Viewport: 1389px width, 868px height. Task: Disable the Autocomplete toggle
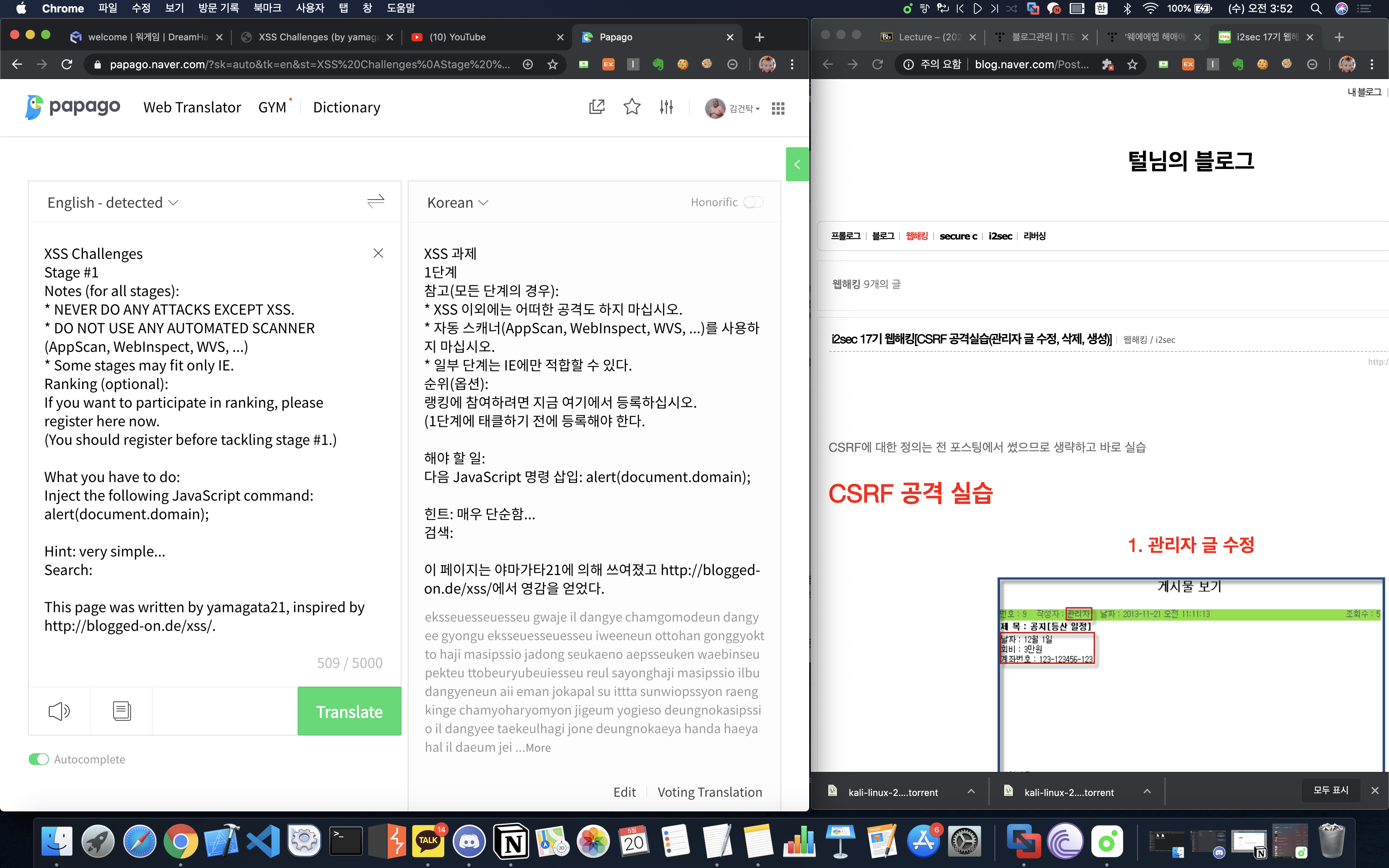[x=39, y=759]
